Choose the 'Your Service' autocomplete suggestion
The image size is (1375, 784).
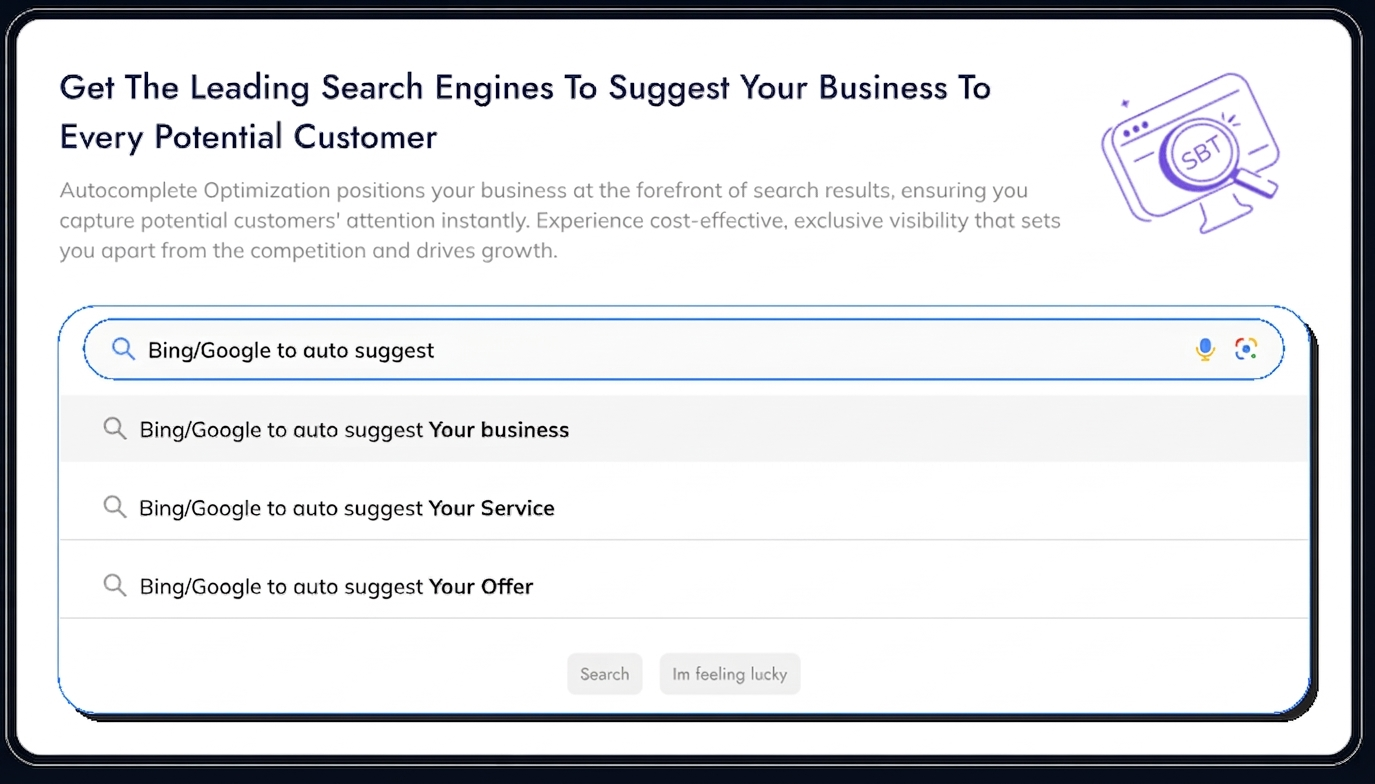347,508
